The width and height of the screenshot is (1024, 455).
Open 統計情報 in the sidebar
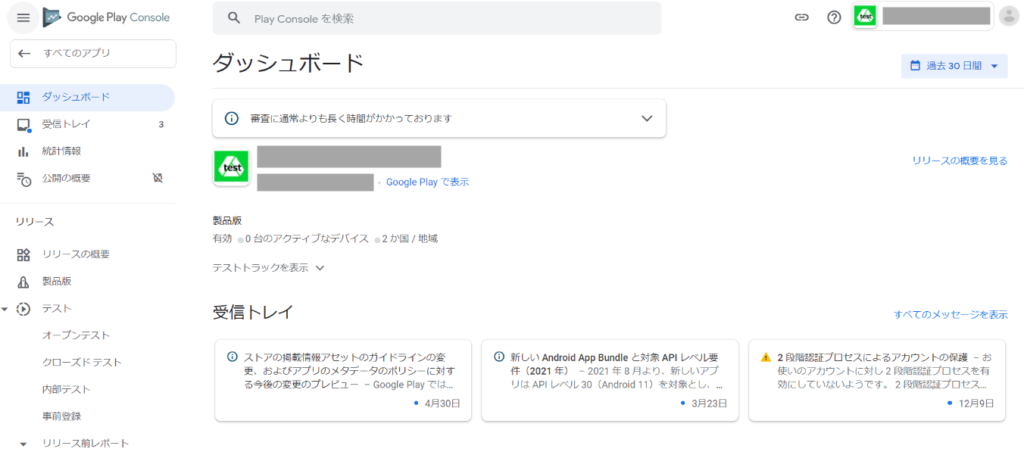pyautogui.click(x=62, y=151)
